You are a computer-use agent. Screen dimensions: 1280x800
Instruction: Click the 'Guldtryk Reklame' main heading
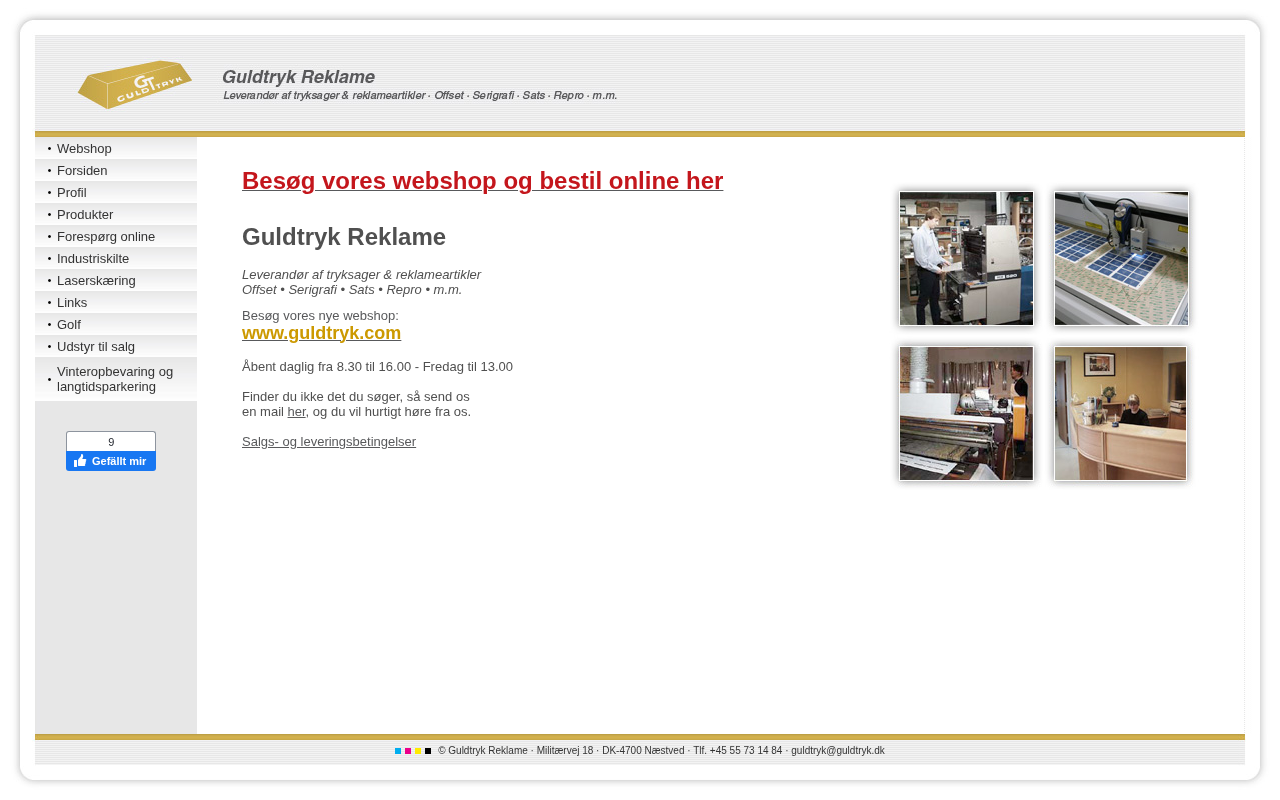click(x=344, y=237)
